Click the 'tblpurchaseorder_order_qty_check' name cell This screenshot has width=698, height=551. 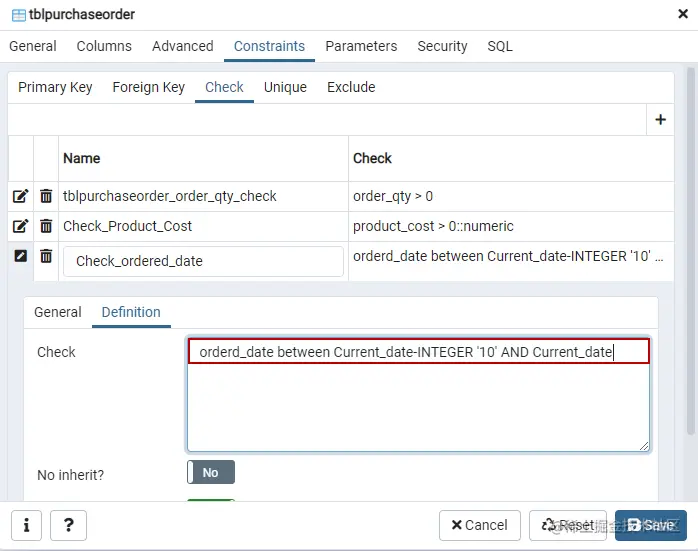[203, 196]
